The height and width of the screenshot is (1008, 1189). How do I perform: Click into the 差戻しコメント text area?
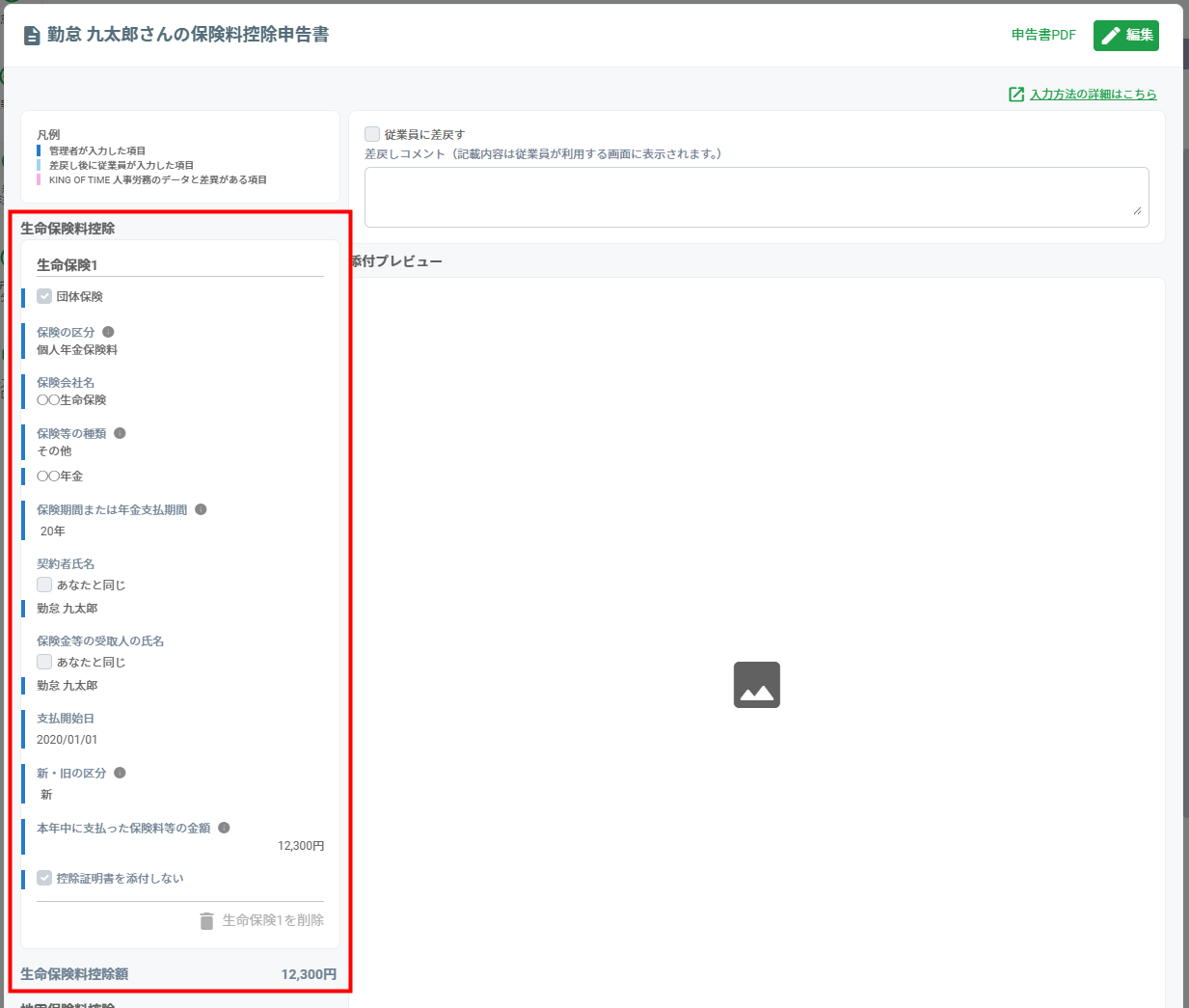[757, 198]
